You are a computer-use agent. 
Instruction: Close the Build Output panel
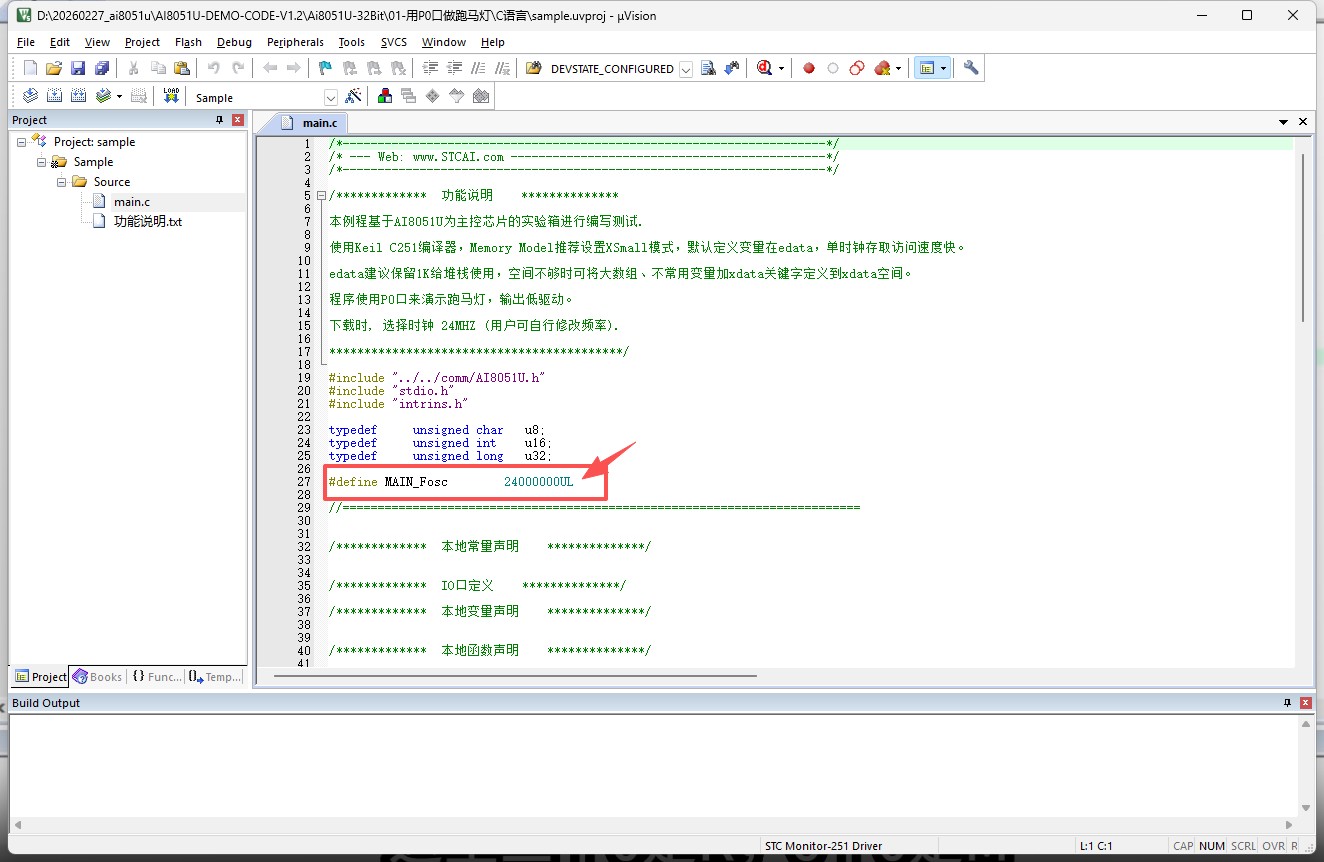[x=1306, y=703]
